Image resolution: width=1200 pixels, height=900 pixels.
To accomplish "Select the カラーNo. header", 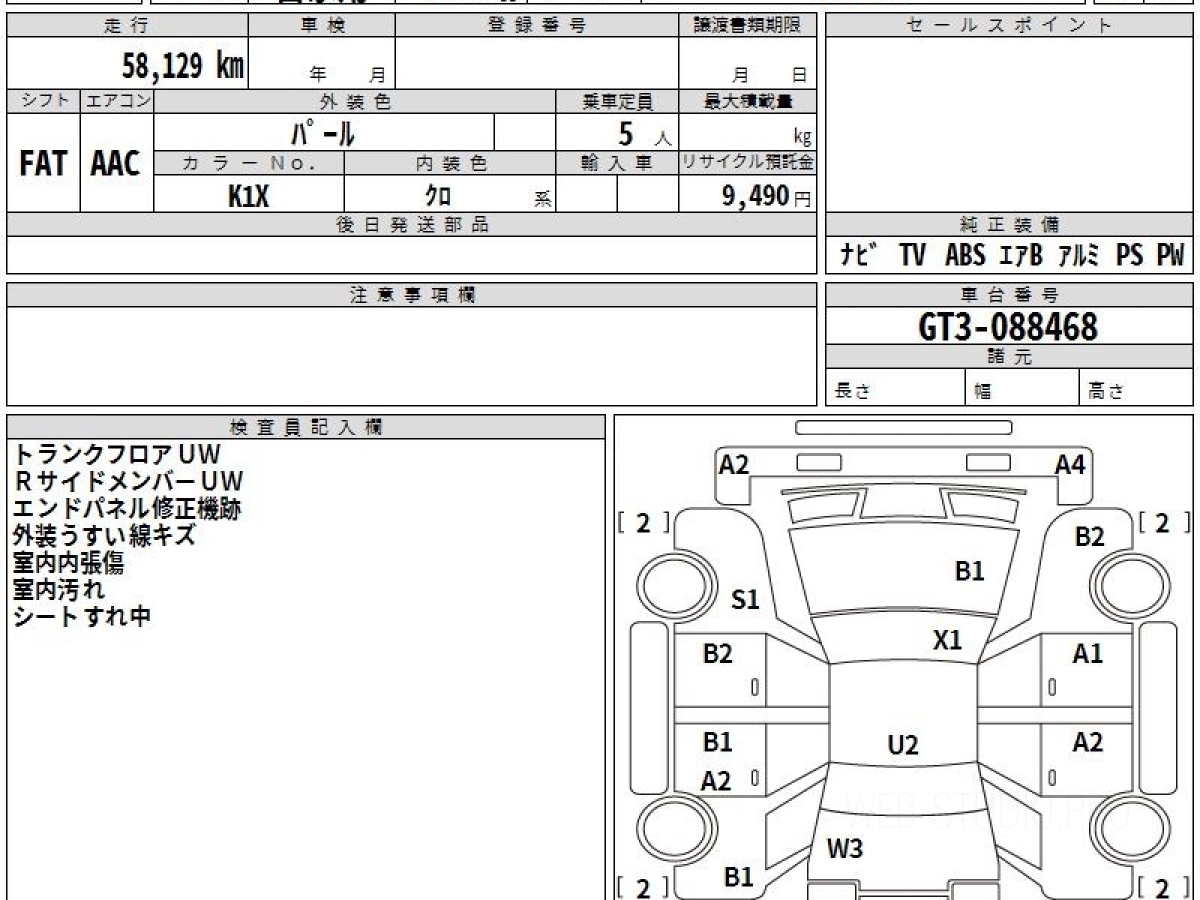I will [x=249, y=163].
